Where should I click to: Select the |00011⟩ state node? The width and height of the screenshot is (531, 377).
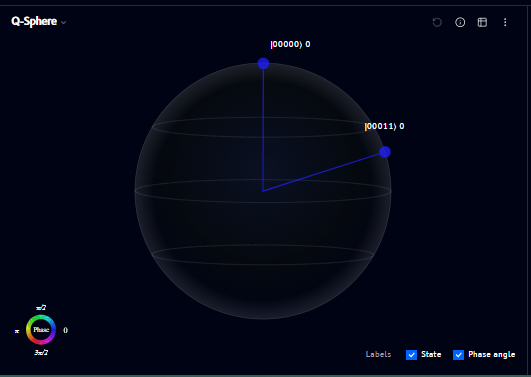point(385,152)
